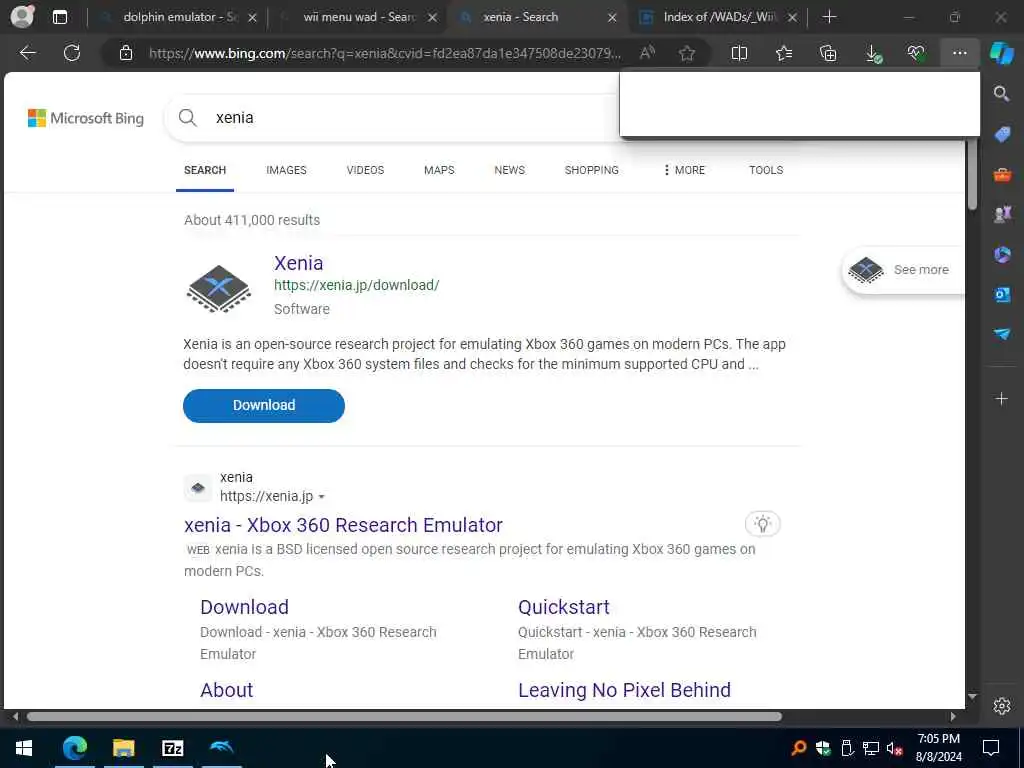Open the sidebar shopping tag icon
This screenshot has height=768, width=1024.
tap(1002, 135)
